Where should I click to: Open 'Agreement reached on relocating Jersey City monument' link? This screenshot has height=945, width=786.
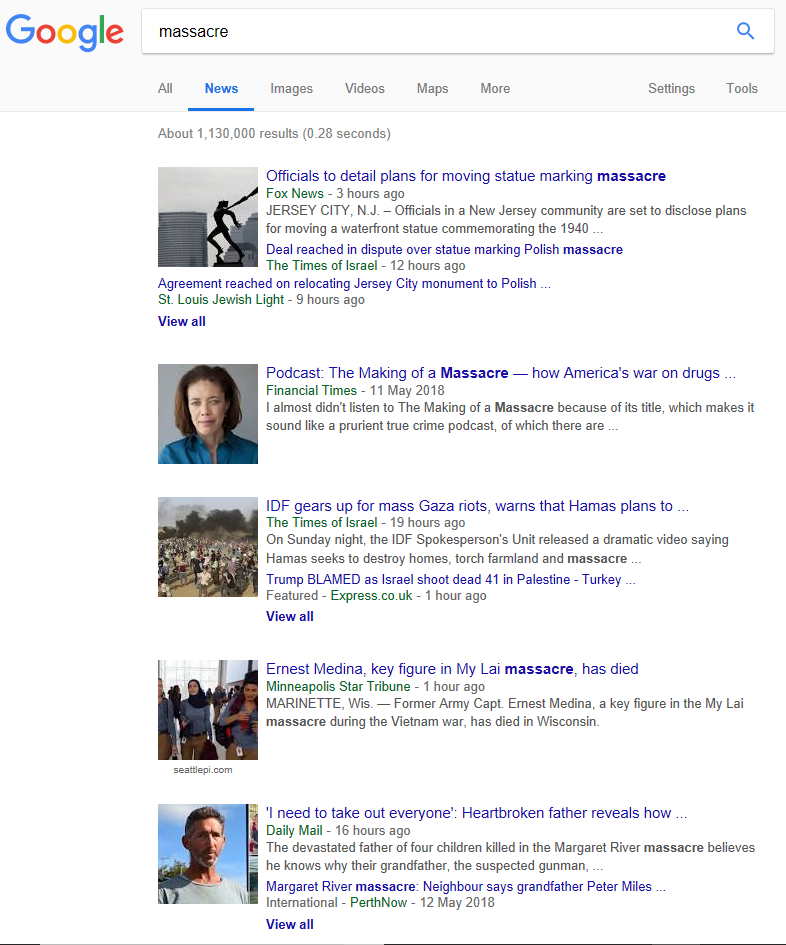(x=354, y=283)
